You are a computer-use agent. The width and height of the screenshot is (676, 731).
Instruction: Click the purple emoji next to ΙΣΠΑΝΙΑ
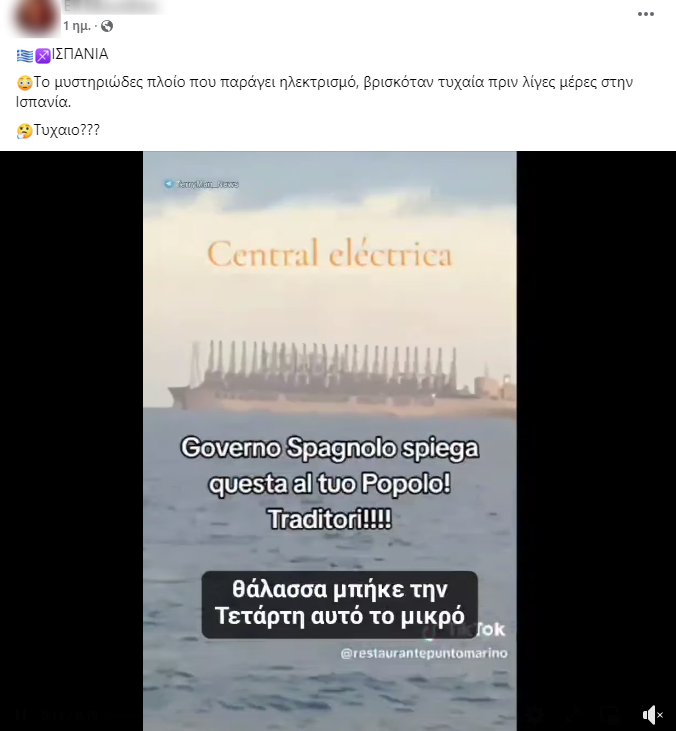(x=42, y=56)
